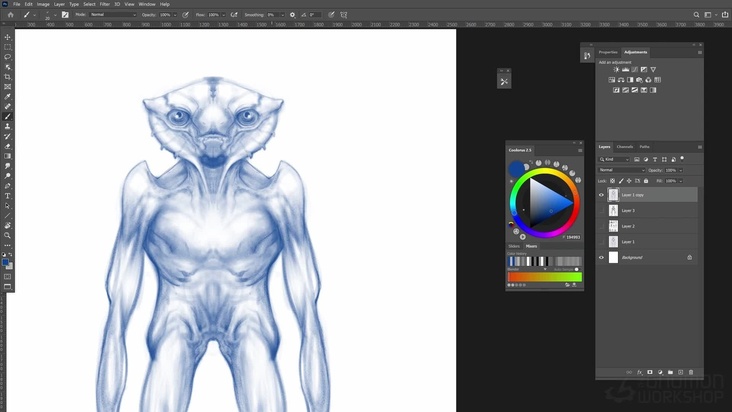This screenshot has width=732, height=412.
Task: Hide Layer 1 copy via eye icon
Action: pyautogui.click(x=601, y=195)
